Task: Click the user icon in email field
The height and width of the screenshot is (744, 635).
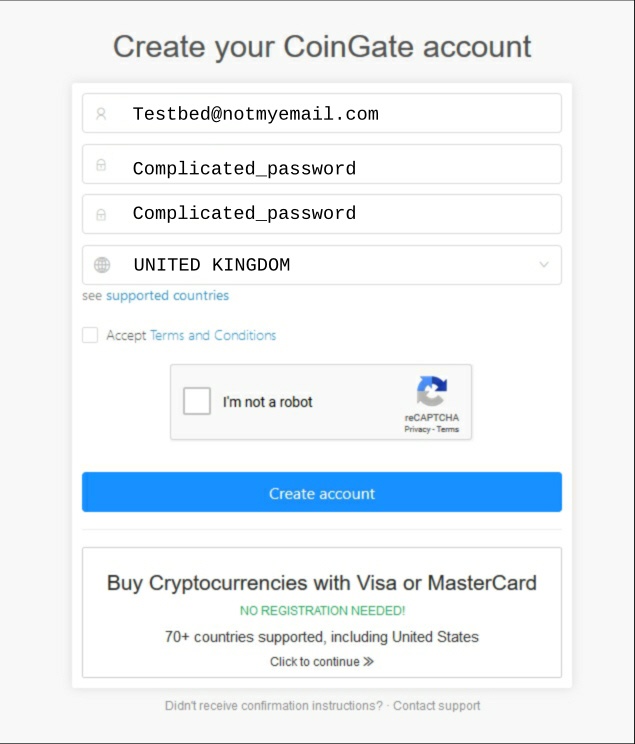Action: point(101,114)
